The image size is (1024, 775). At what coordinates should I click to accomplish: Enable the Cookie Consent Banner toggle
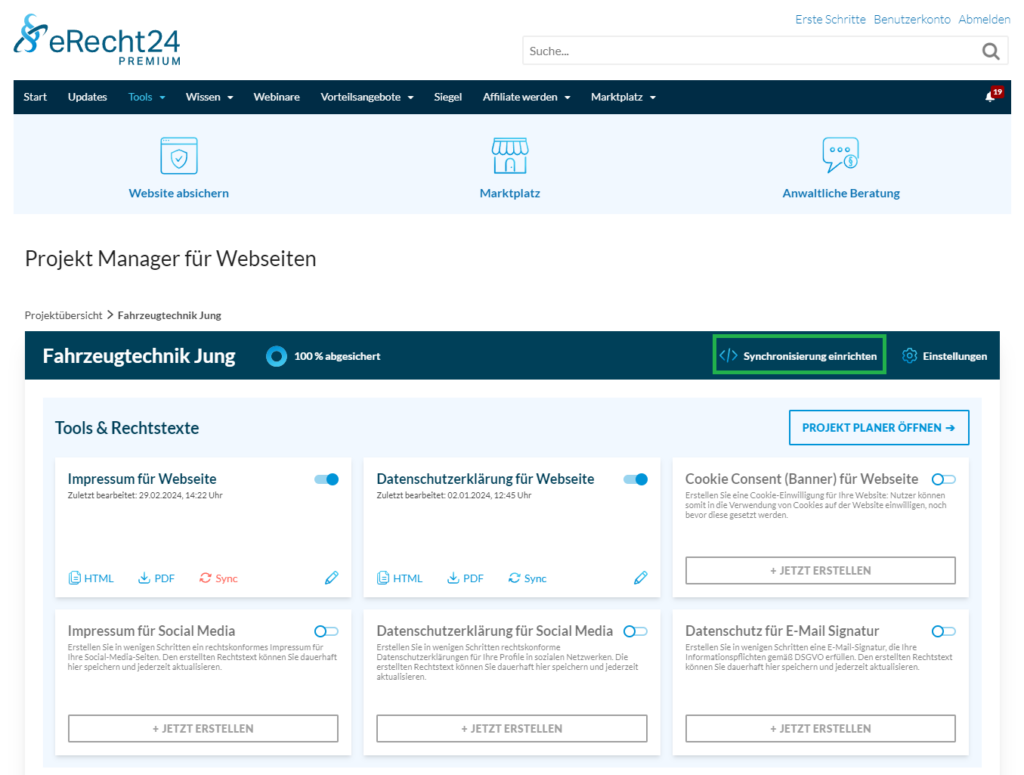pos(943,480)
